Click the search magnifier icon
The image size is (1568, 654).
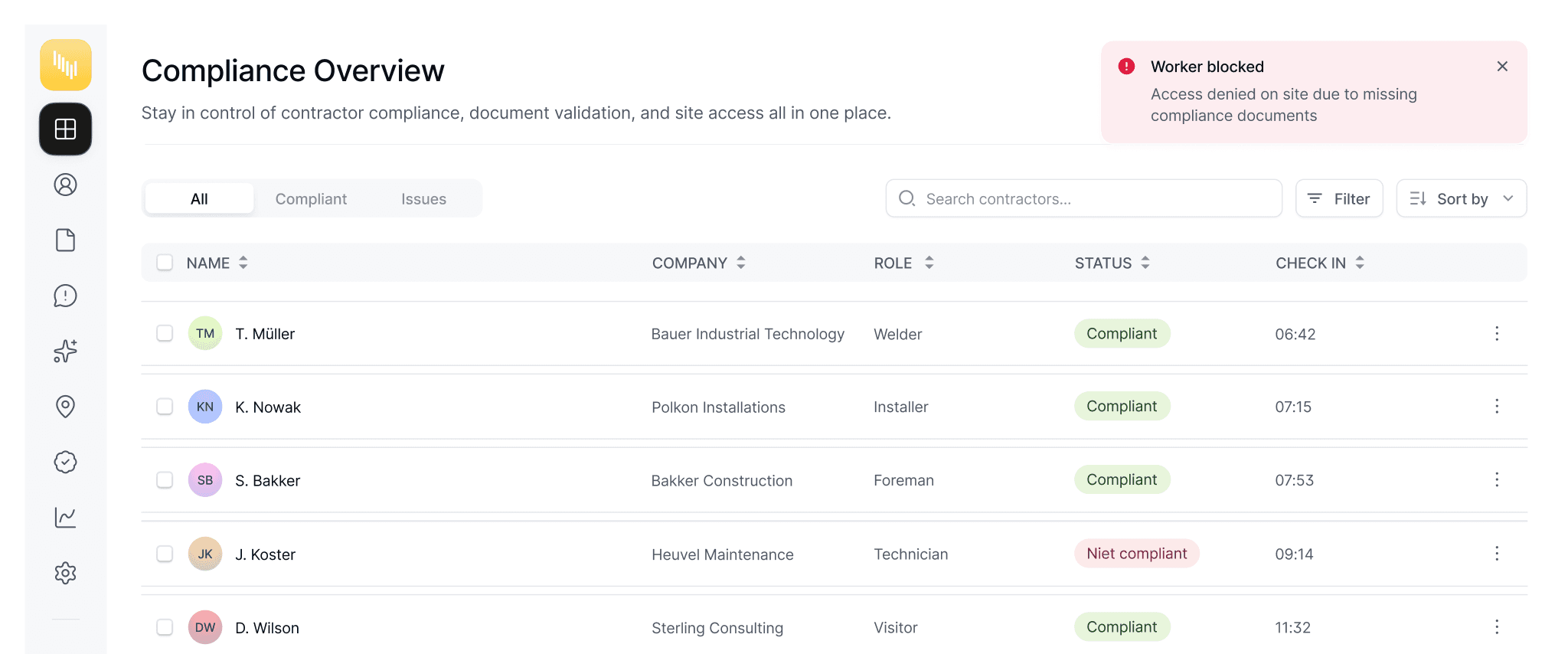(x=907, y=198)
